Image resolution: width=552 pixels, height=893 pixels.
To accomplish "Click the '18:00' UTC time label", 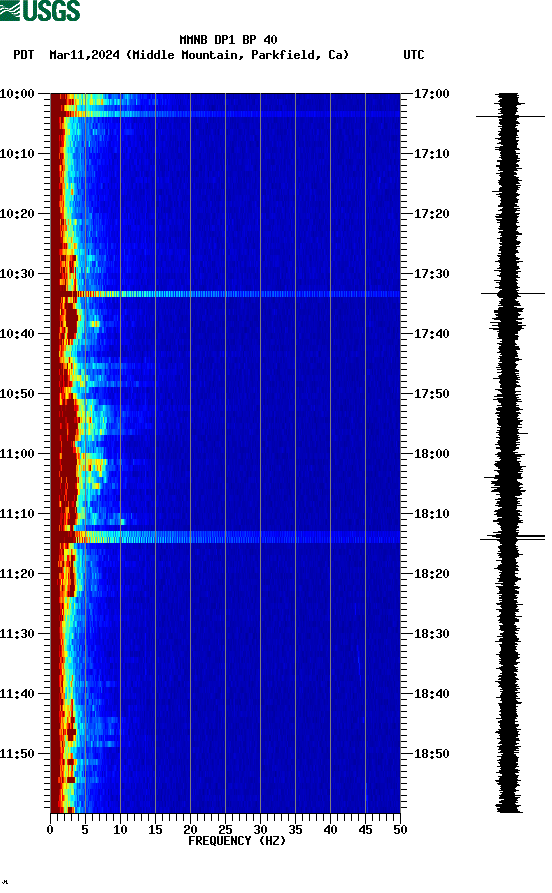I will click(x=432, y=454).
